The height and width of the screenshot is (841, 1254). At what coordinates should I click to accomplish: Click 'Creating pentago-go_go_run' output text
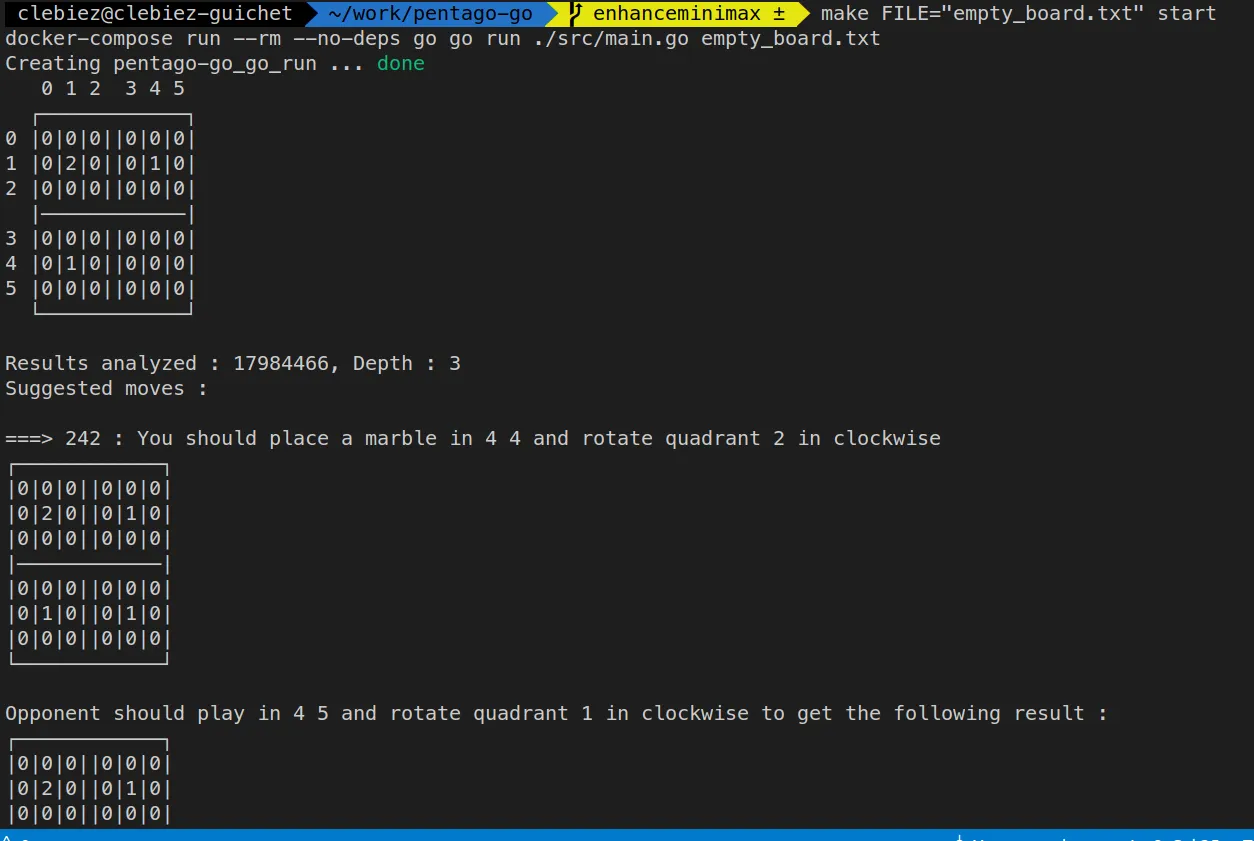point(160,64)
